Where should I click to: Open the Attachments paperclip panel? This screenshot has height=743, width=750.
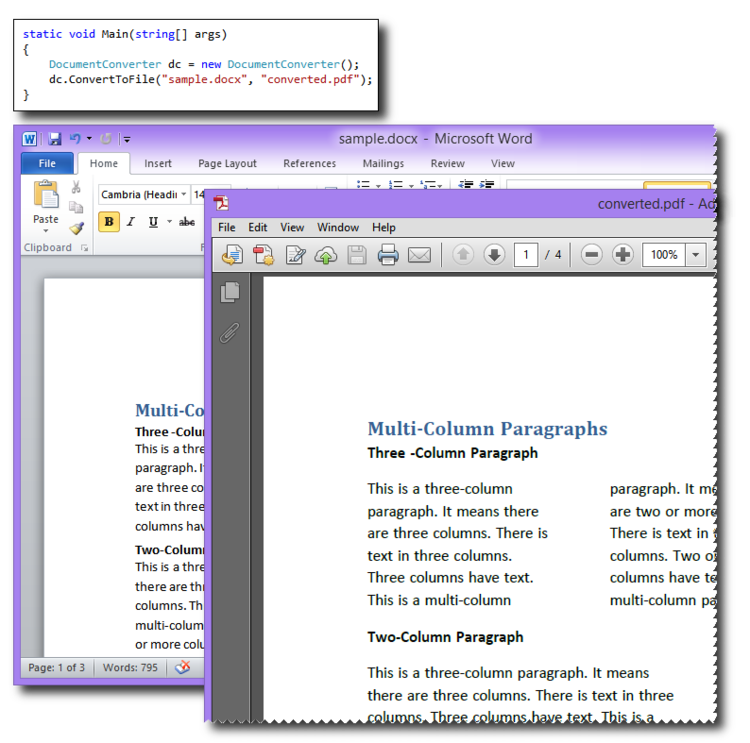230,333
